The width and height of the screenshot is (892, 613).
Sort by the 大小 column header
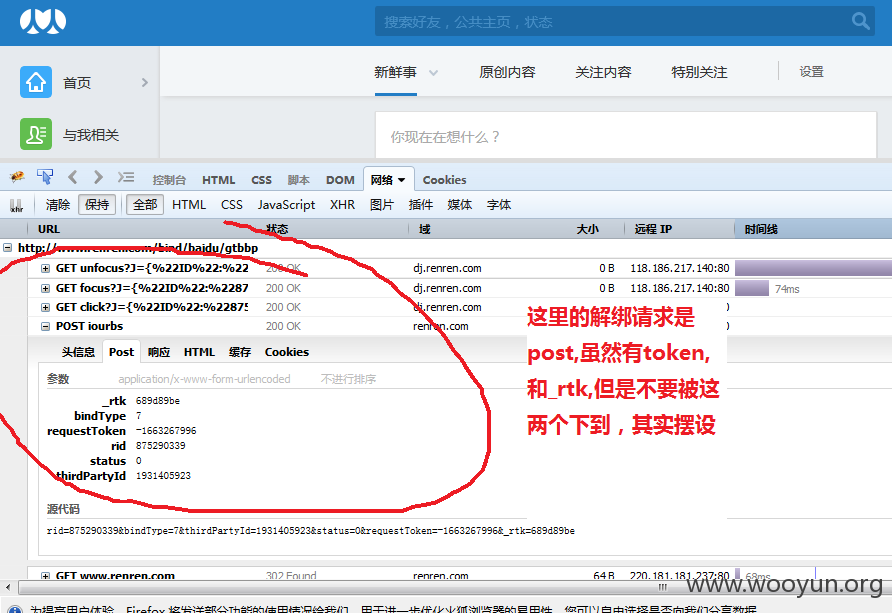point(587,229)
